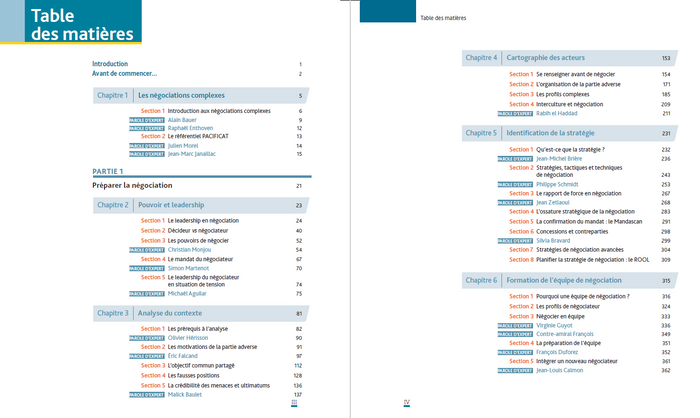Viewport: 700px width, 418px height.
Task: Click the 'Parole d'expert' badge beside Malick Baulet
Action: click(x=147, y=394)
